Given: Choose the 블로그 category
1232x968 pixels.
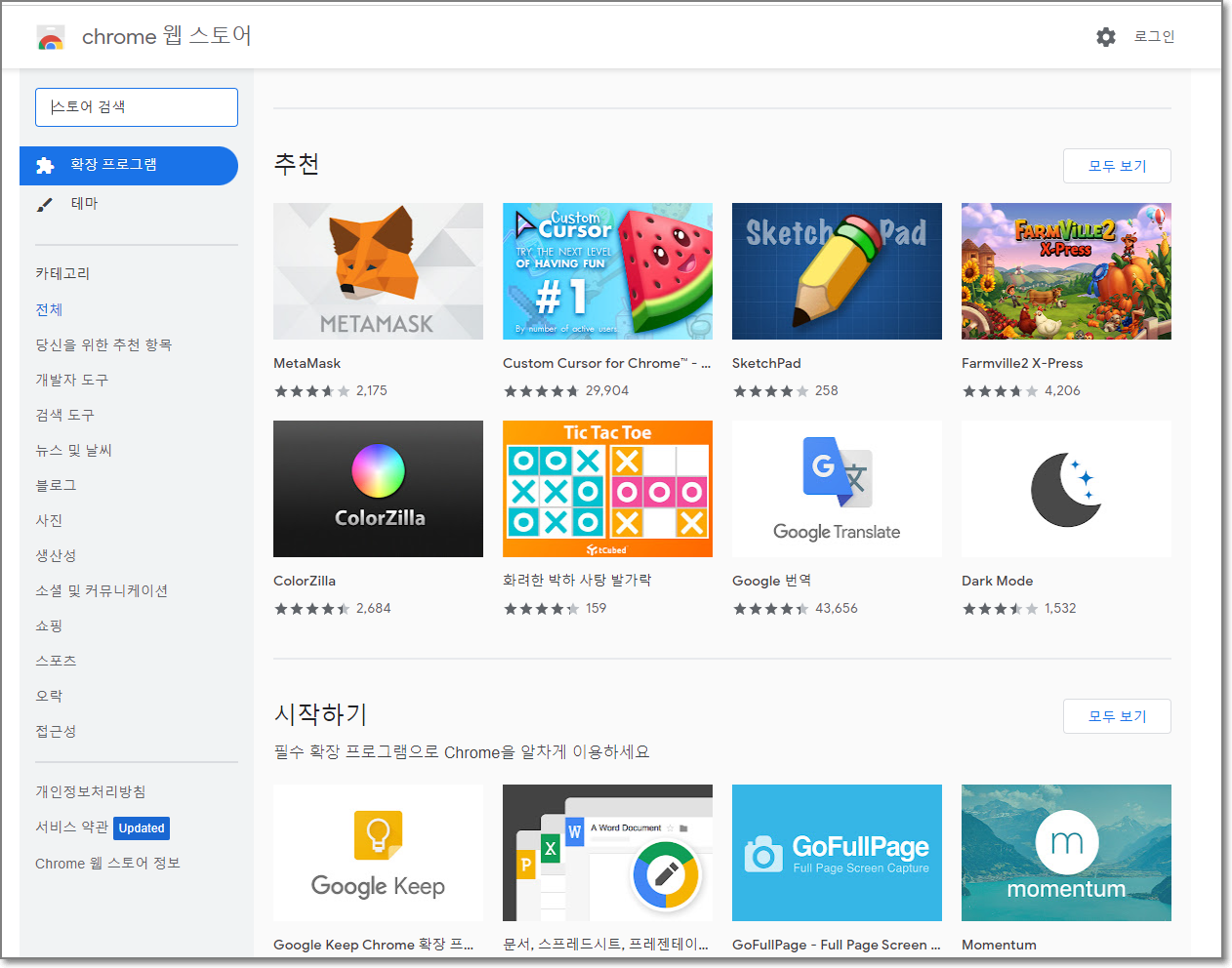Looking at the screenshot, I should pos(56,485).
